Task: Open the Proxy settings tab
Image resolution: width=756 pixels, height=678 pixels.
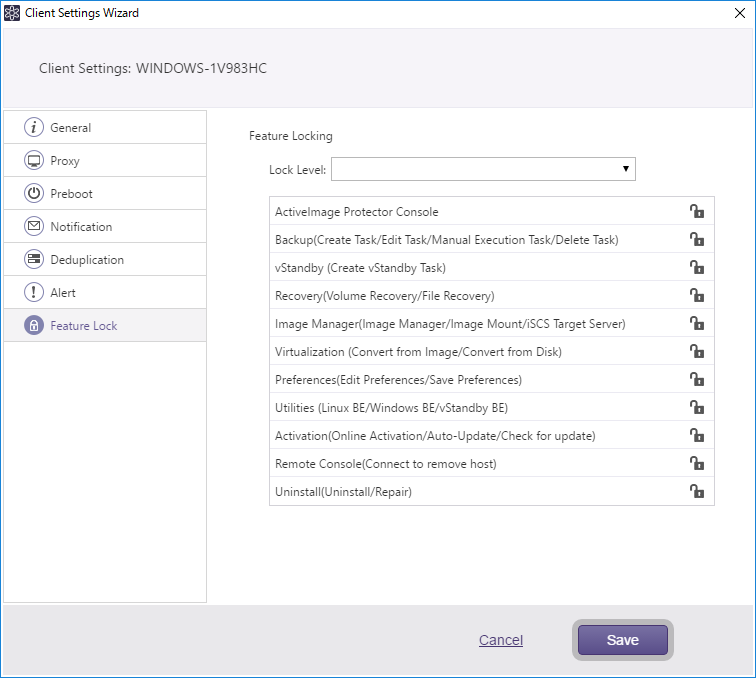Action: click(105, 161)
